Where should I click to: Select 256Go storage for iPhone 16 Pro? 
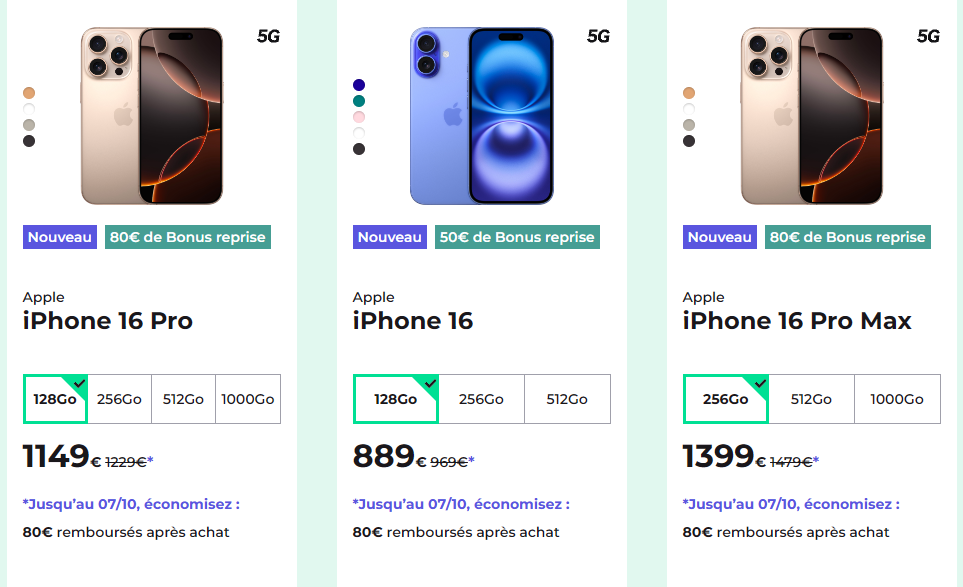pos(119,399)
